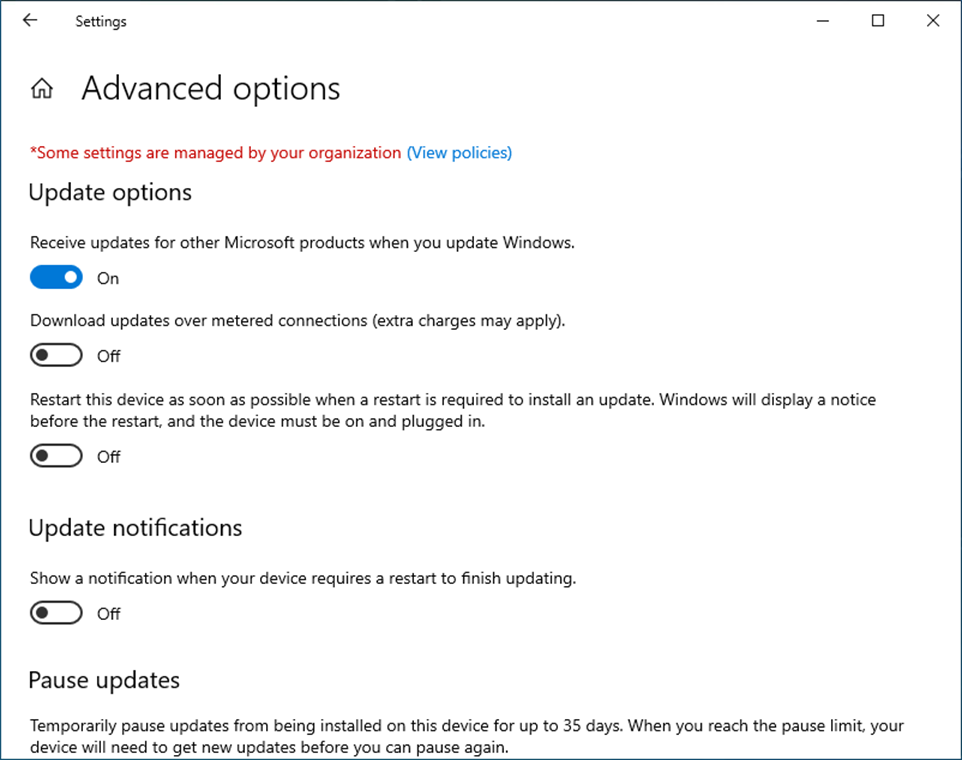Minimize the Settings window

coord(823,21)
